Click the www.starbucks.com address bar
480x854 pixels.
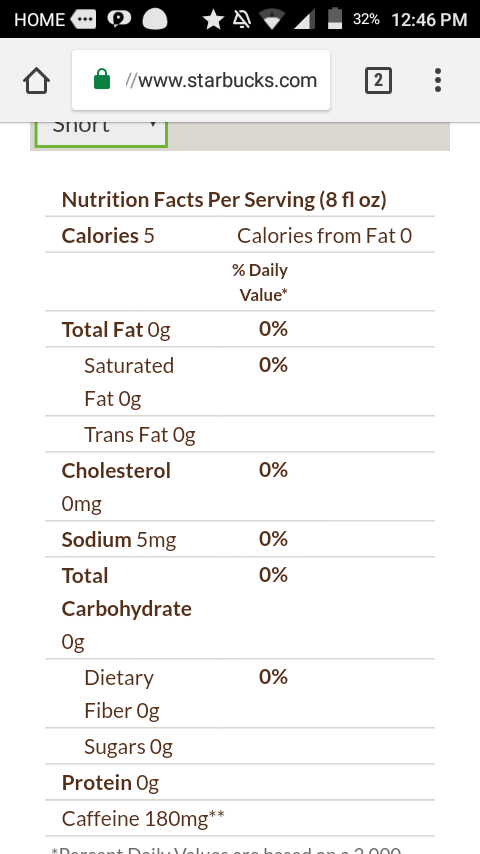pos(200,80)
